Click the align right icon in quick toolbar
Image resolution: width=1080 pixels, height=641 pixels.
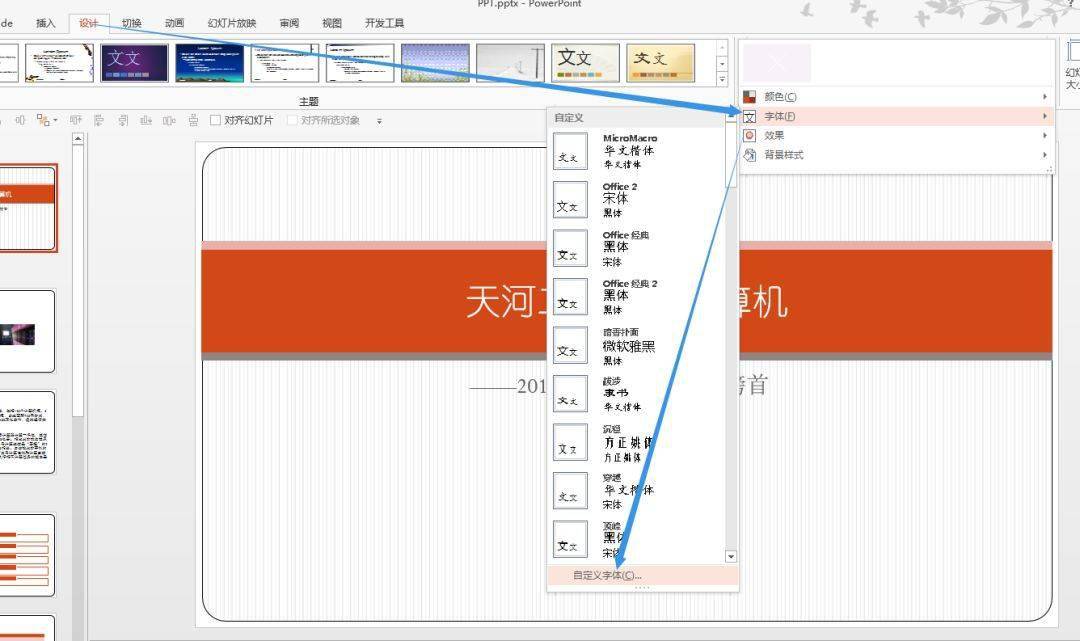[x=123, y=120]
